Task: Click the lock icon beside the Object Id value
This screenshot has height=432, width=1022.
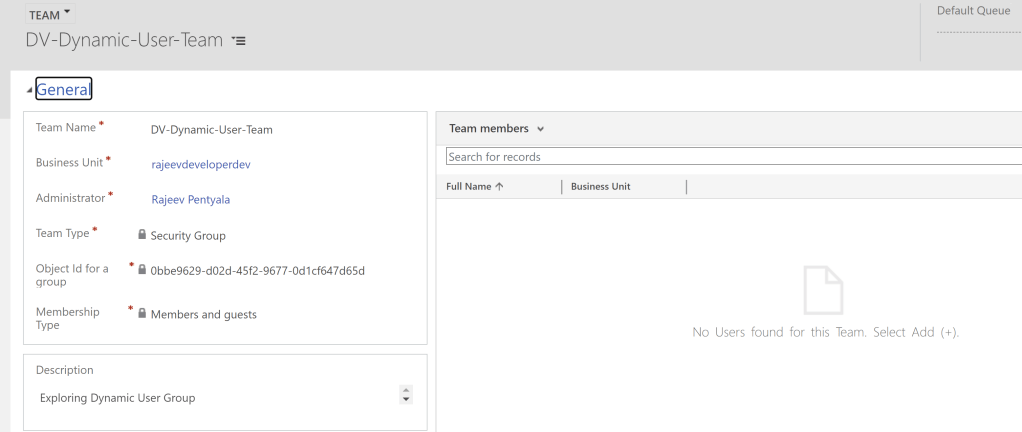Action: tap(142, 270)
